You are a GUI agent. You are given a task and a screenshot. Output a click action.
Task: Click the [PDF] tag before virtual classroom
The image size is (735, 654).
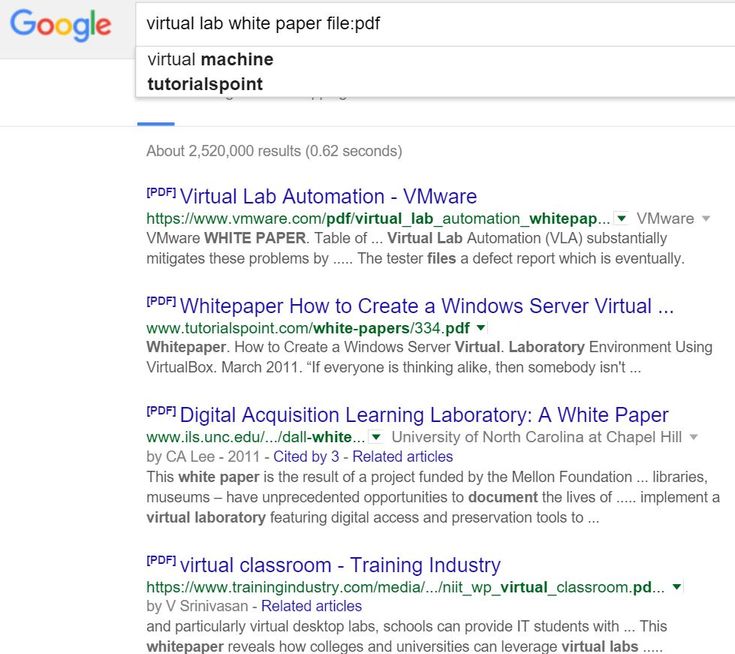[161, 561]
